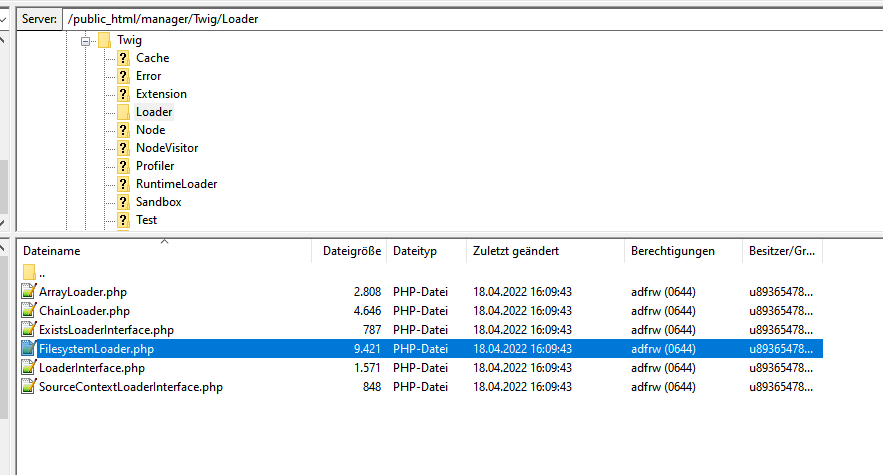Click modified date of ChainLoader.php row
This screenshot has height=475, width=883.
[522, 311]
